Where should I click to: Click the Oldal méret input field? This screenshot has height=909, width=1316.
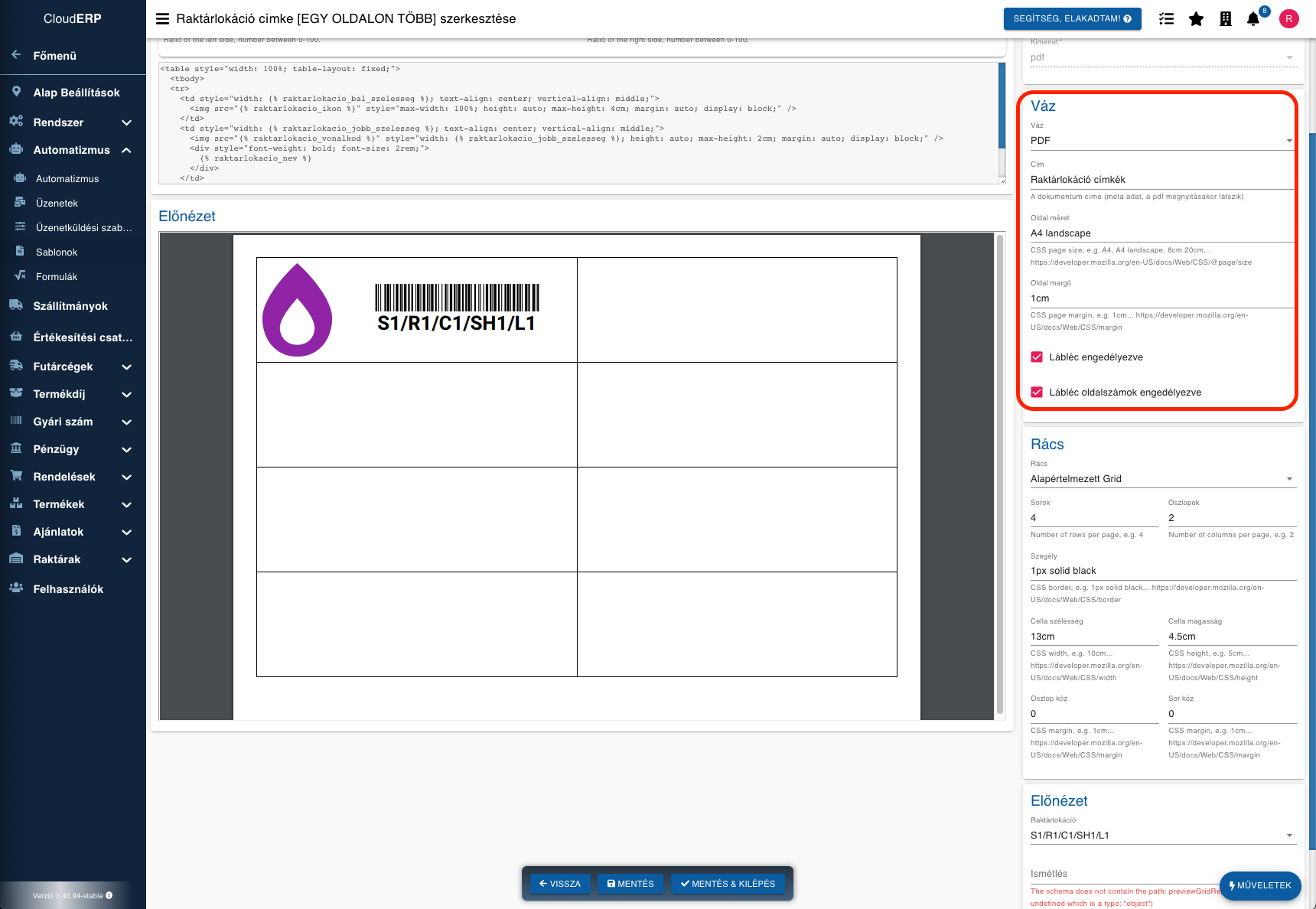1160,233
